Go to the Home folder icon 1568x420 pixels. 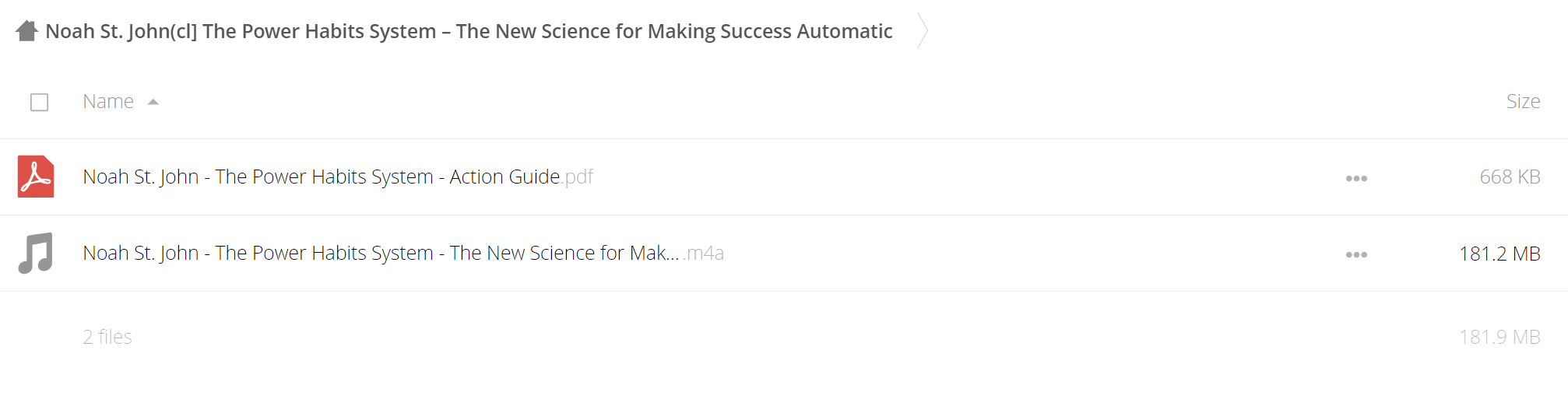[x=27, y=31]
